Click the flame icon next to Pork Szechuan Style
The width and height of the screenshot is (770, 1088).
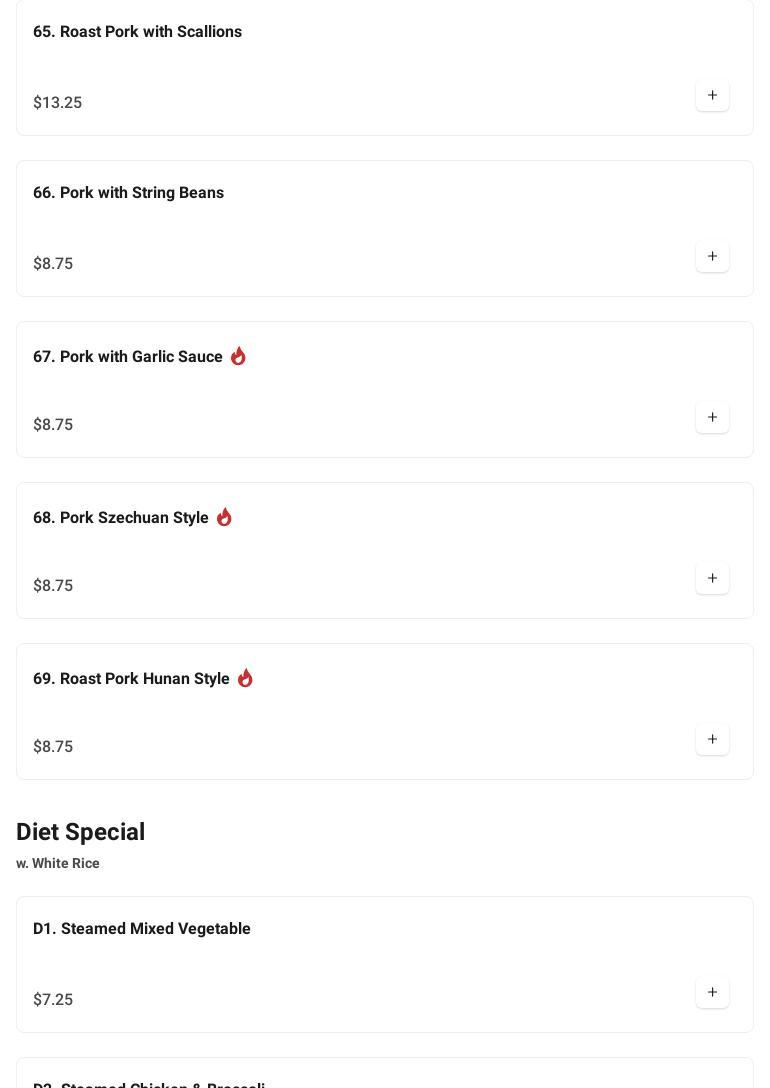point(224,517)
